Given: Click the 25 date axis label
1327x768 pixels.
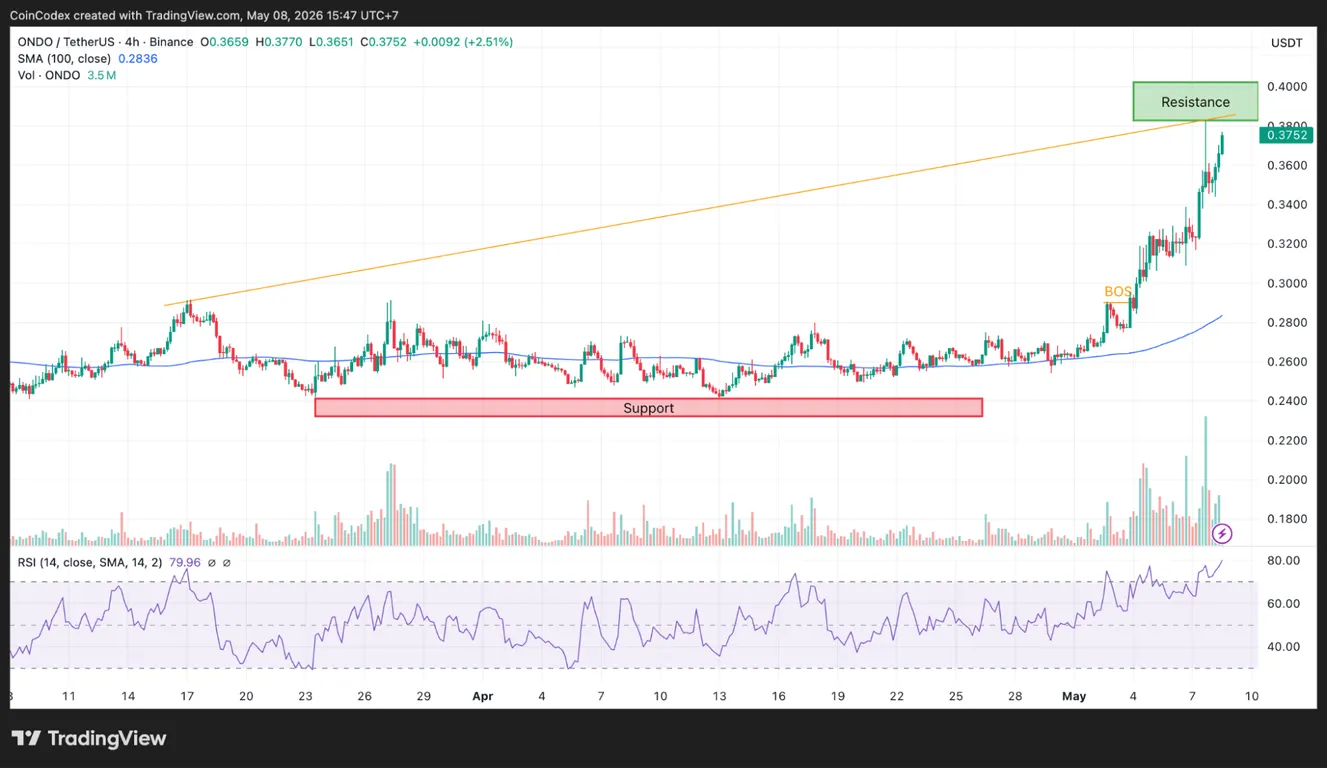Looking at the screenshot, I should 956,696.
